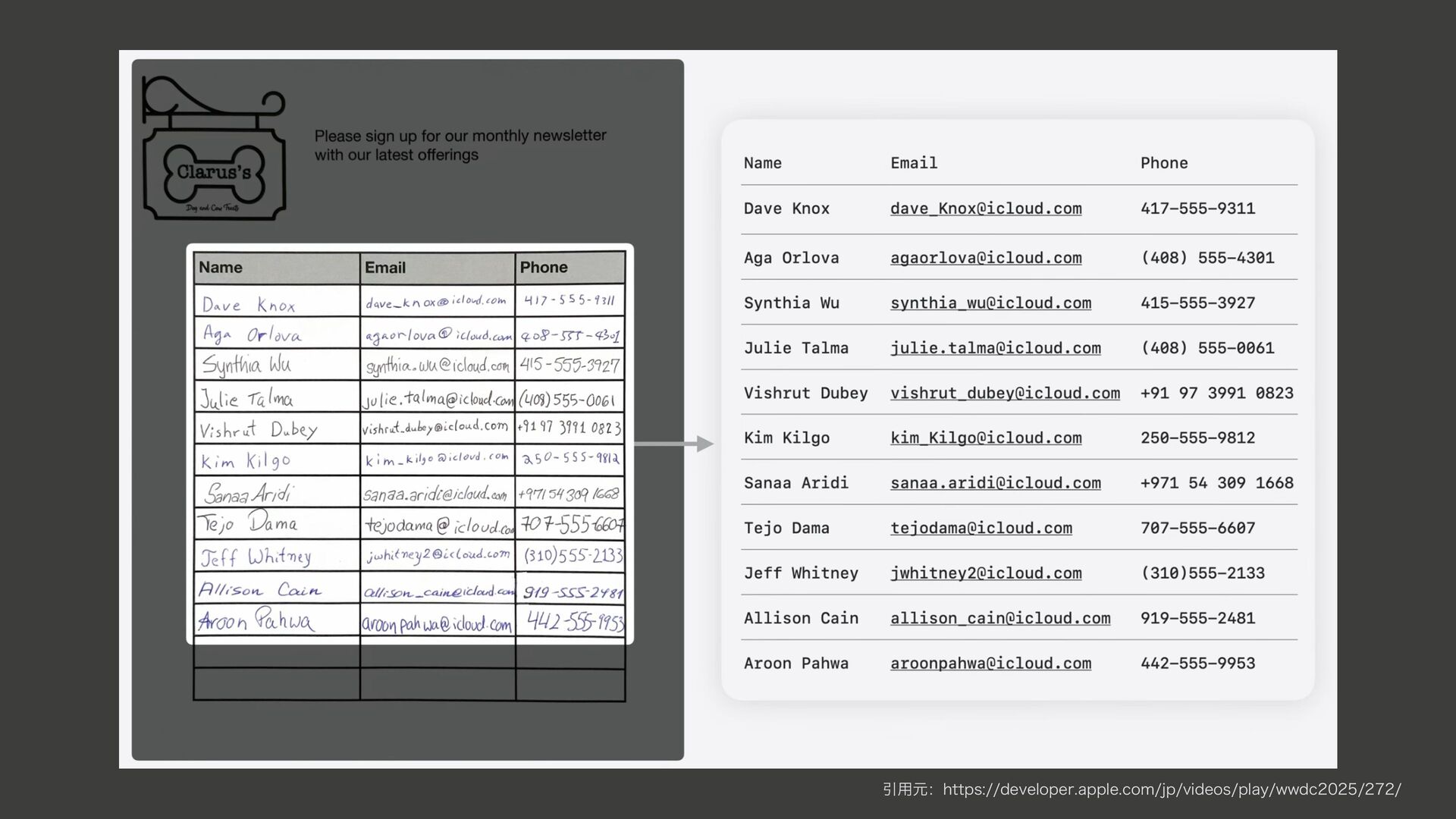1456x819 pixels.
Task: Open vishrut_dubey@icloud.com email link
Action: (1005, 393)
